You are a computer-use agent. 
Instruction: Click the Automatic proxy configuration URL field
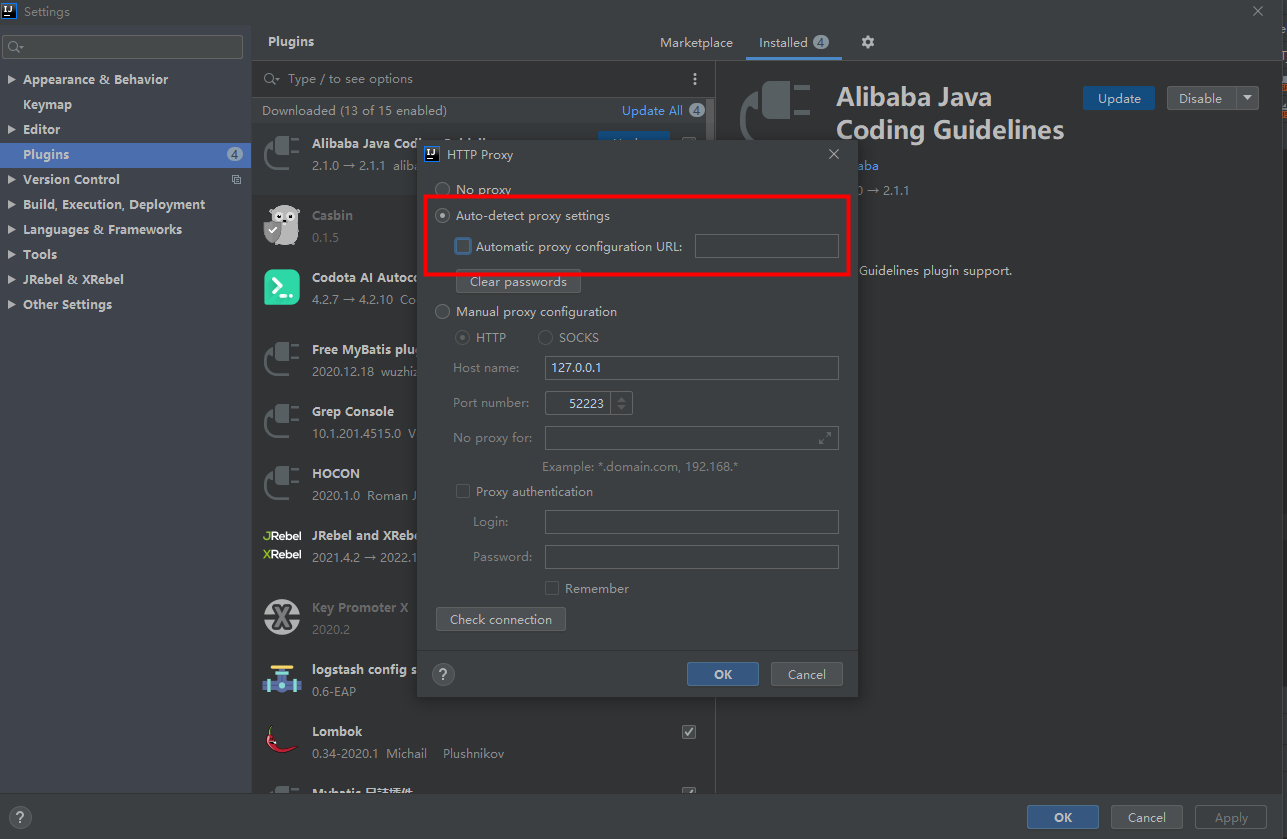pyautogui.click(x=767, y=246)
